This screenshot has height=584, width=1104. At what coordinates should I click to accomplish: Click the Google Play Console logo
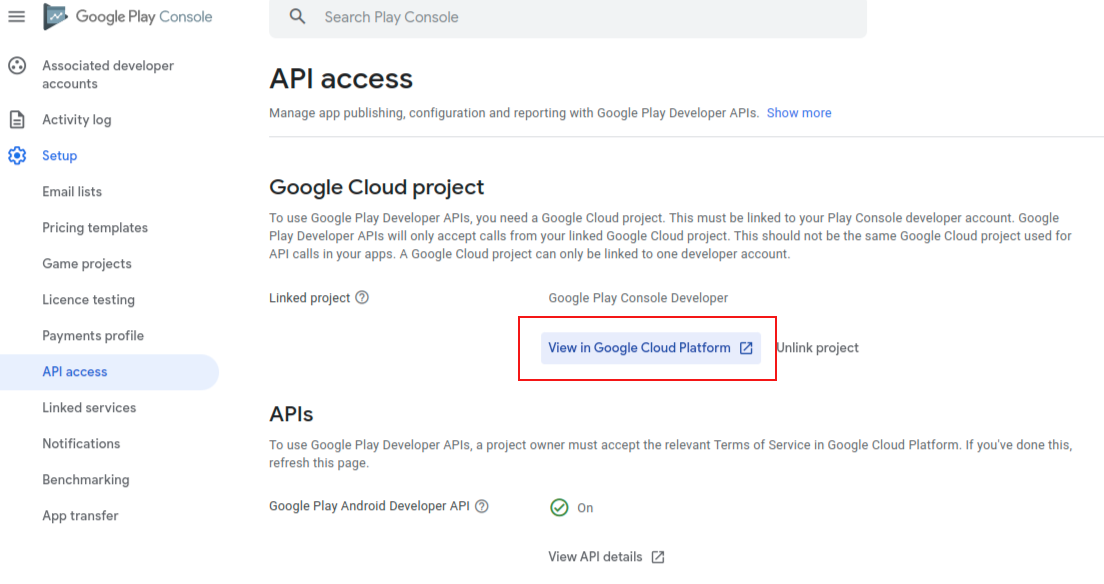click(x=127, y=16)
